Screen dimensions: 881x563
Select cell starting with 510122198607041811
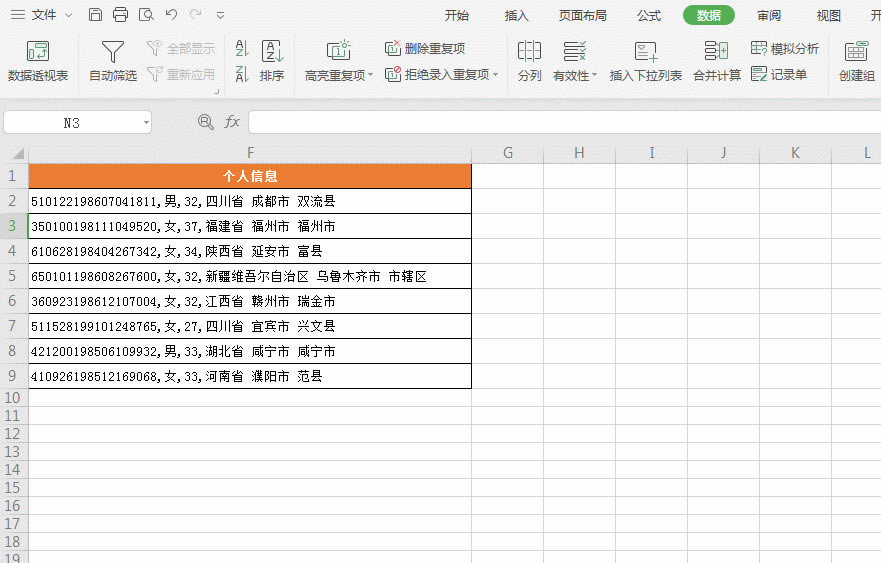pyautogui.click(x=250, y=201)
